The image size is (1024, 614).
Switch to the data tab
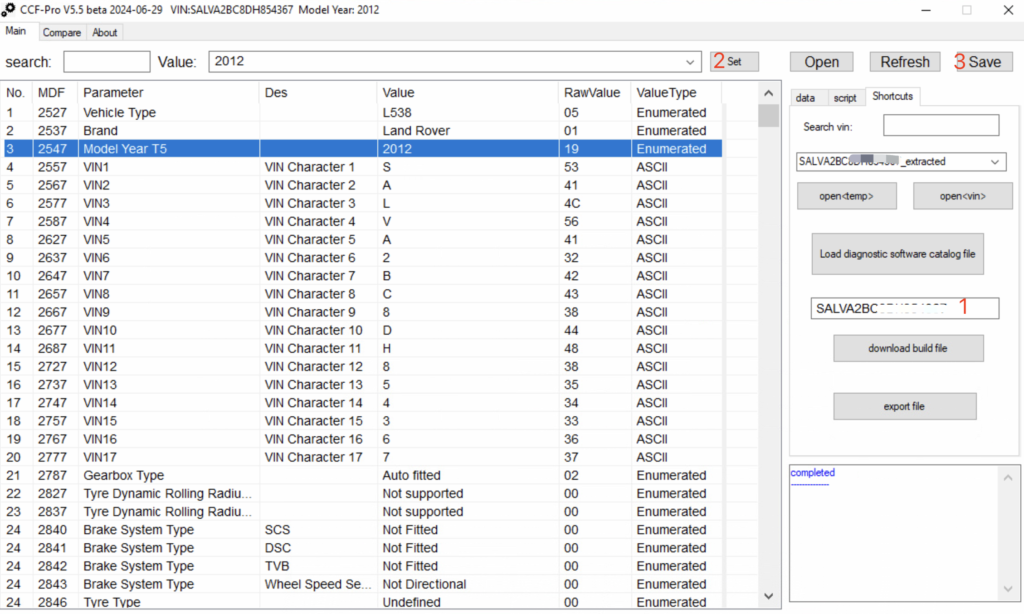coord(807,97)
